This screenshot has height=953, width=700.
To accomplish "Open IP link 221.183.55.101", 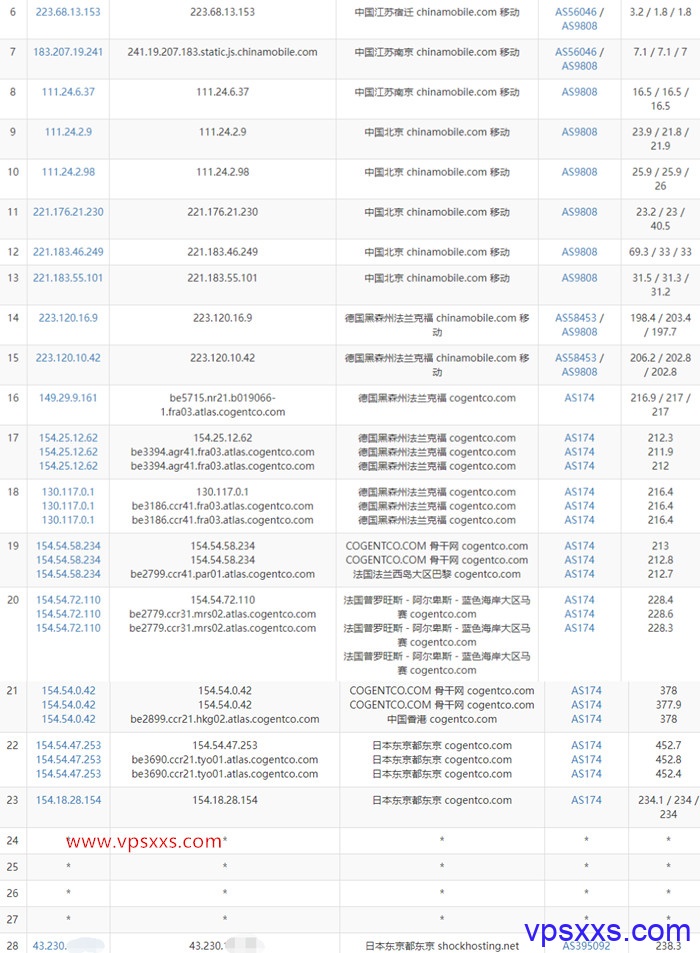I will coord(68,278).
